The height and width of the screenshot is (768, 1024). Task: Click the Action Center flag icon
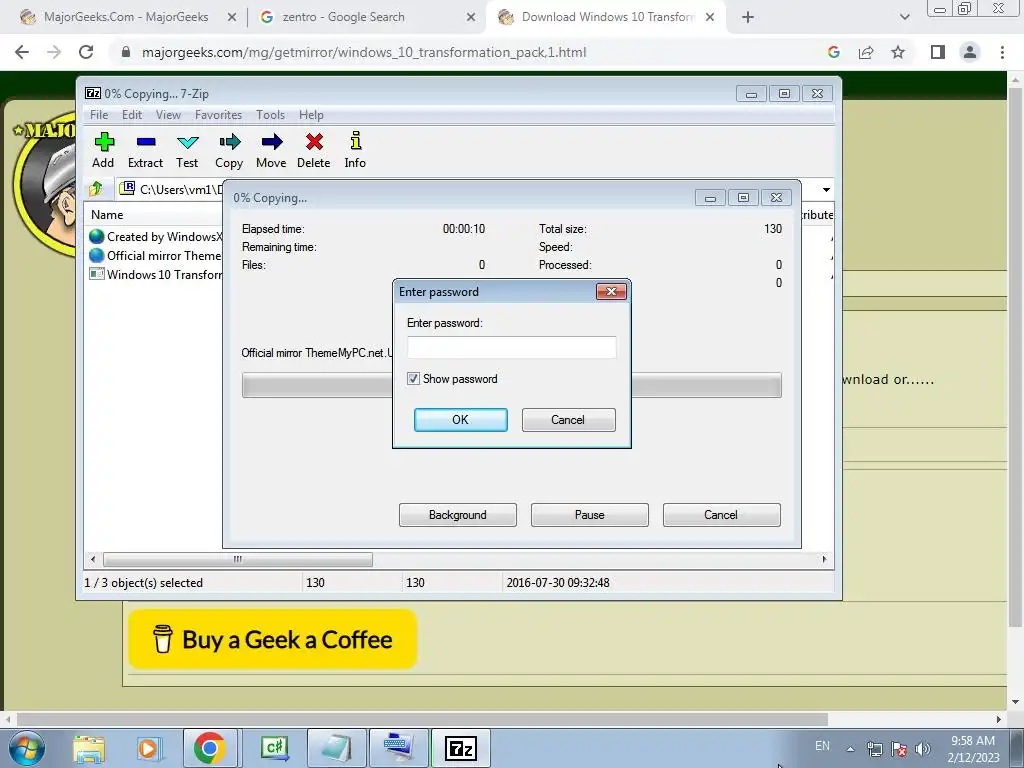tap(899, 748)
